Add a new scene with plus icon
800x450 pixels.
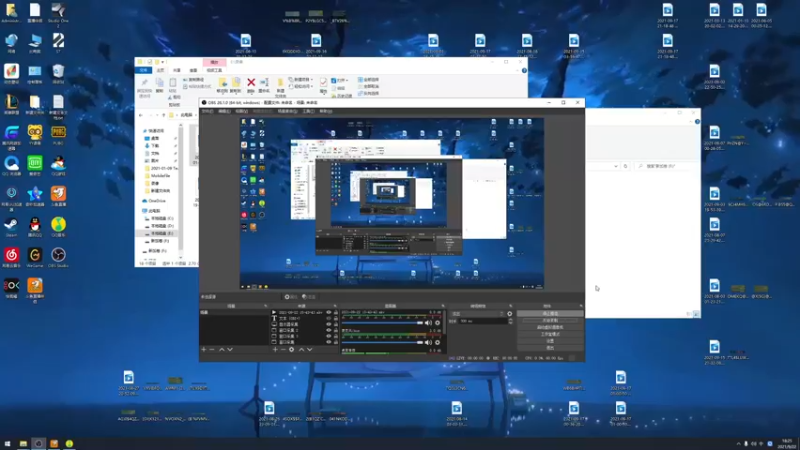click(204, 349)
